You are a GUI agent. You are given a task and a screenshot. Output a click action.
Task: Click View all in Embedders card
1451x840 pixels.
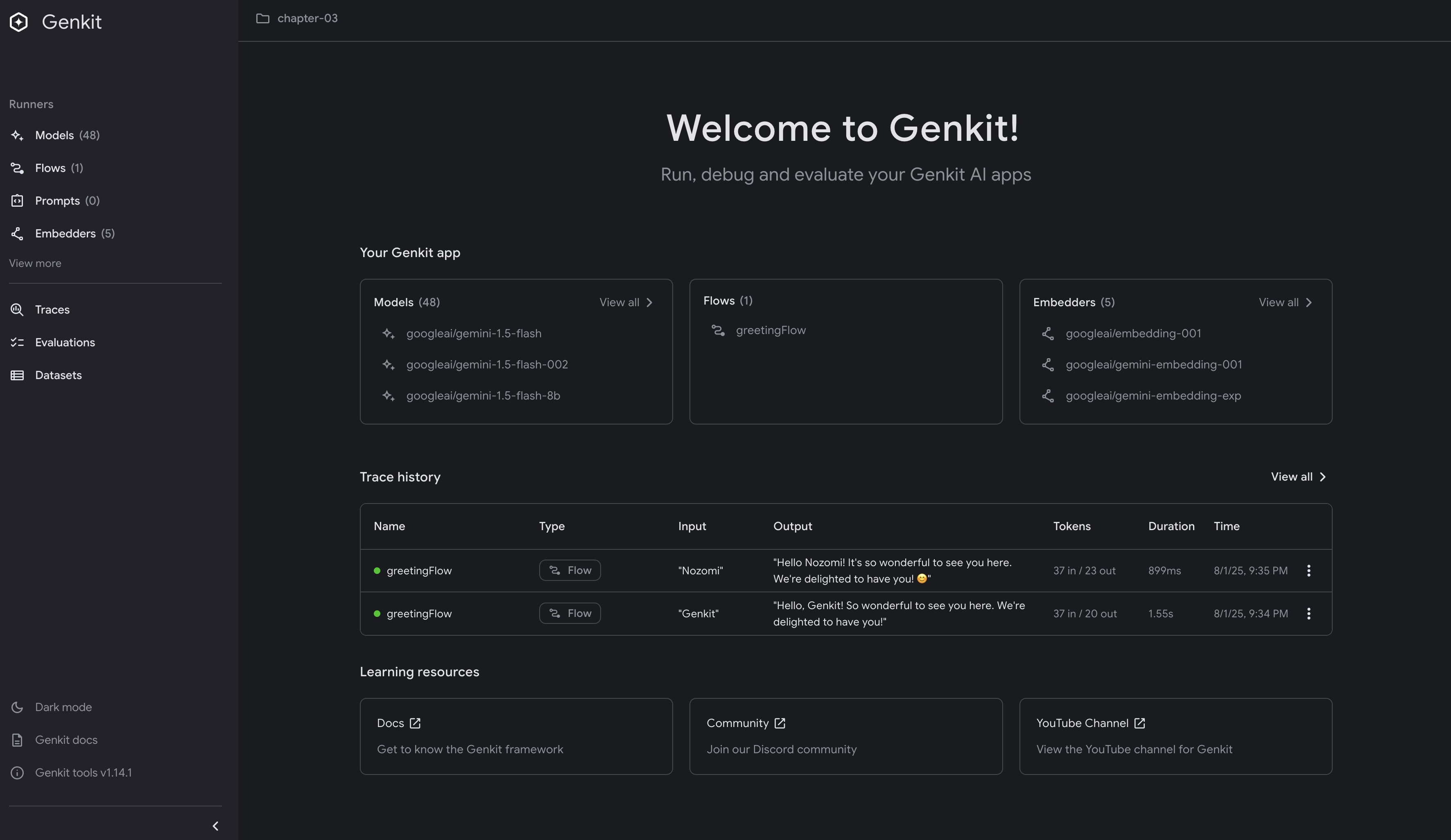1286,303
